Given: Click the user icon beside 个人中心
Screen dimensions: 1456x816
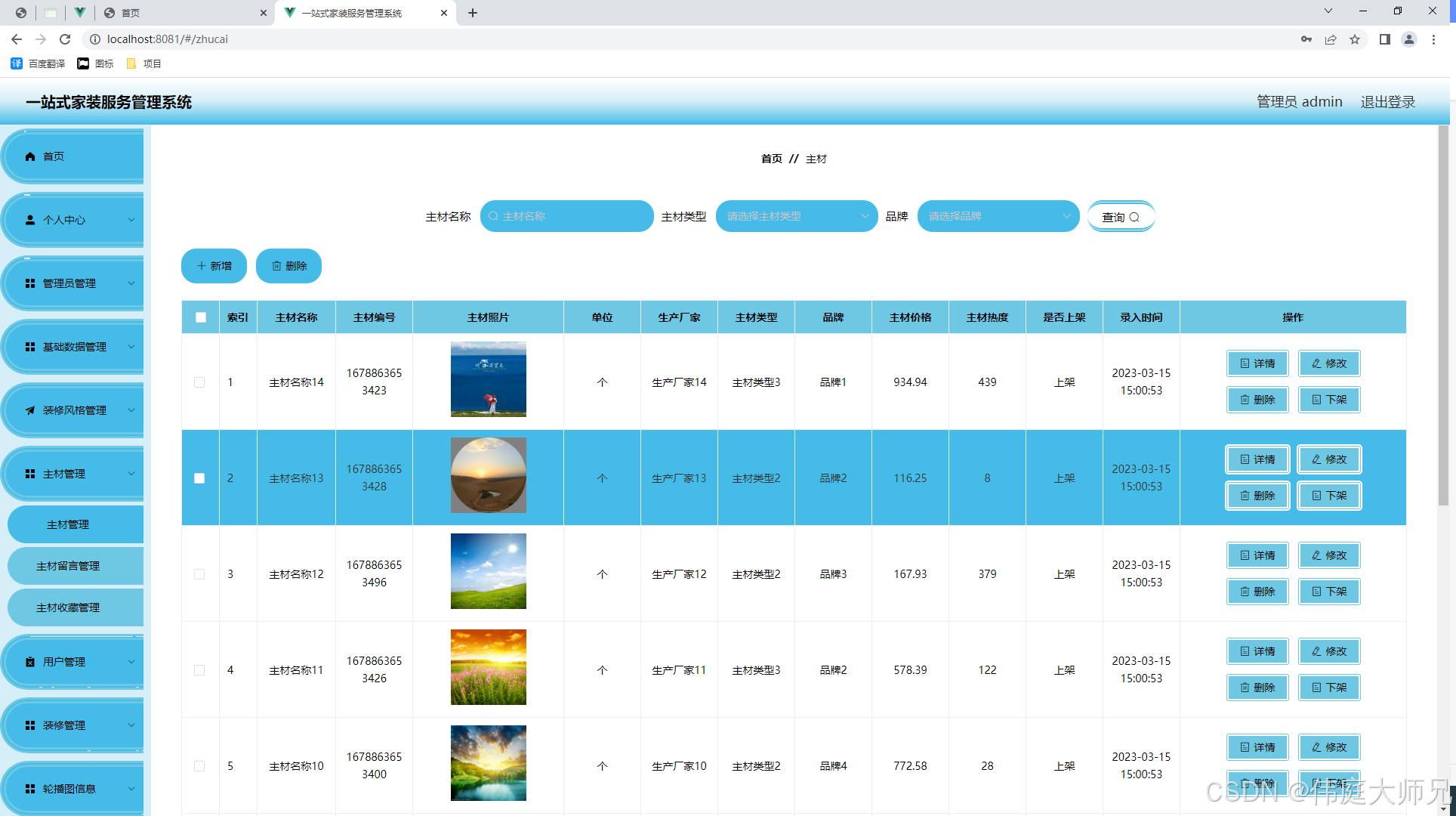Looking at the screenshot, I should tap(30, 220).
